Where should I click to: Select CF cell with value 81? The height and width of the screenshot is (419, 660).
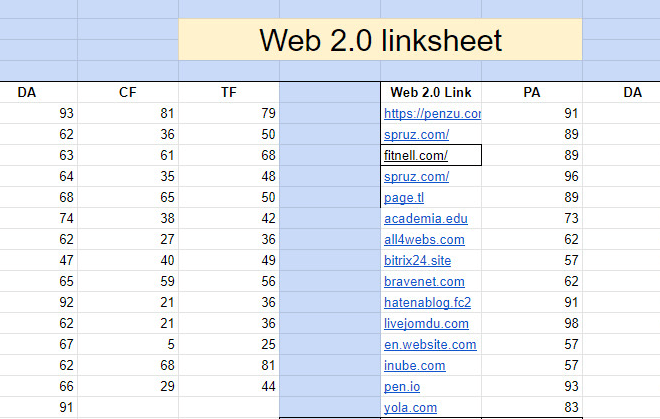pyautogui.click(x=128, y=113)
